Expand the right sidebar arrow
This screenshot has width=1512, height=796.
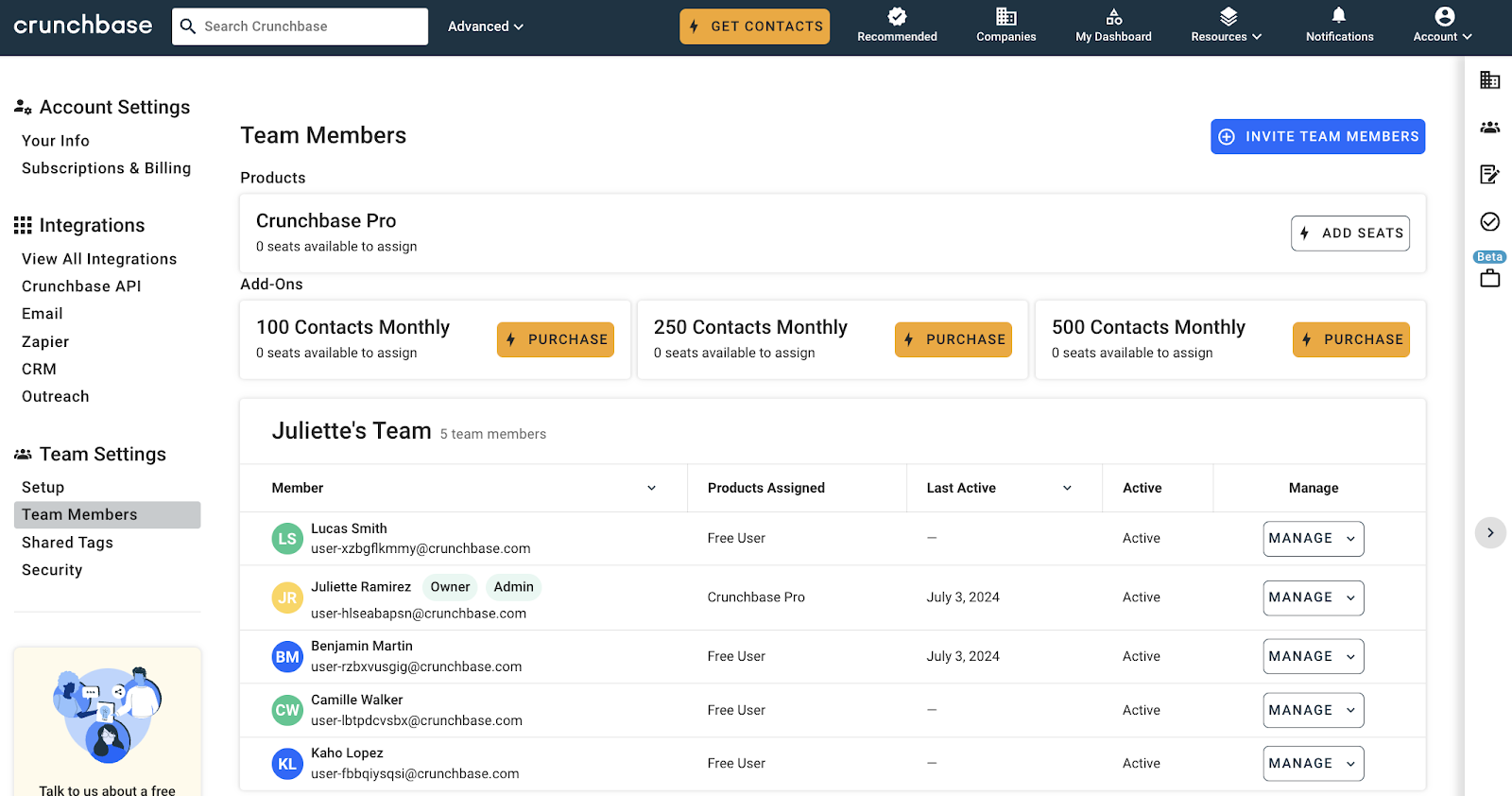(1490, 532)
